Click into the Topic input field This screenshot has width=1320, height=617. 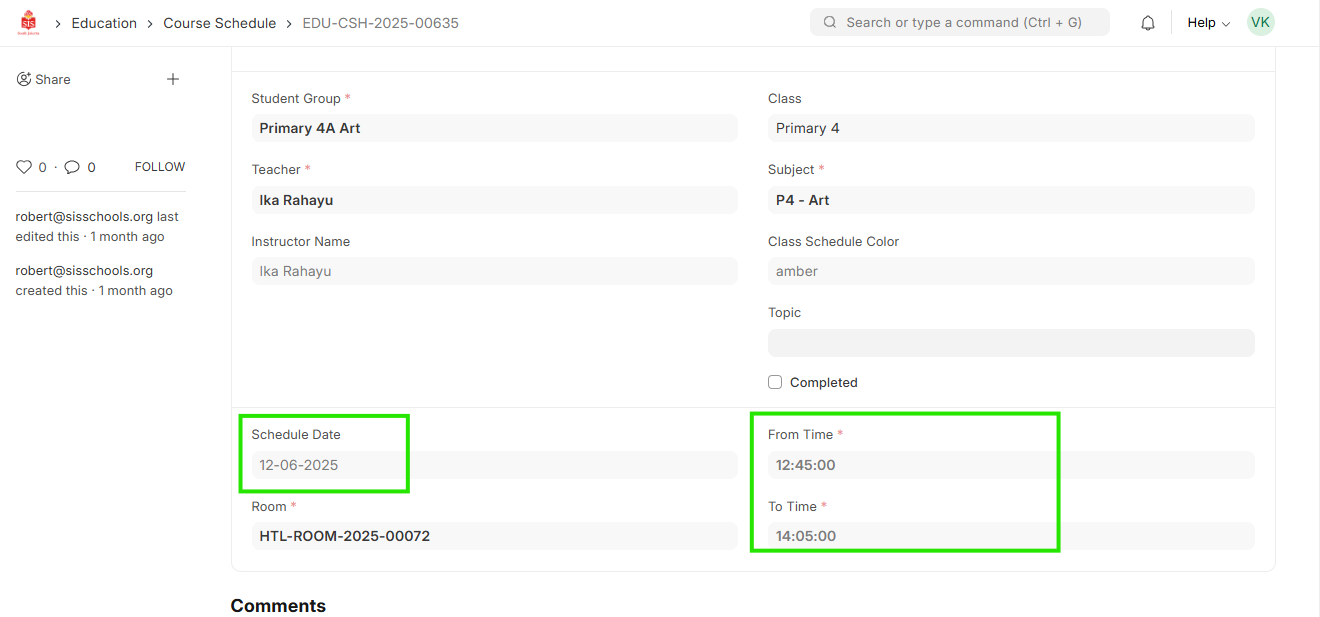click(1010, 343)
